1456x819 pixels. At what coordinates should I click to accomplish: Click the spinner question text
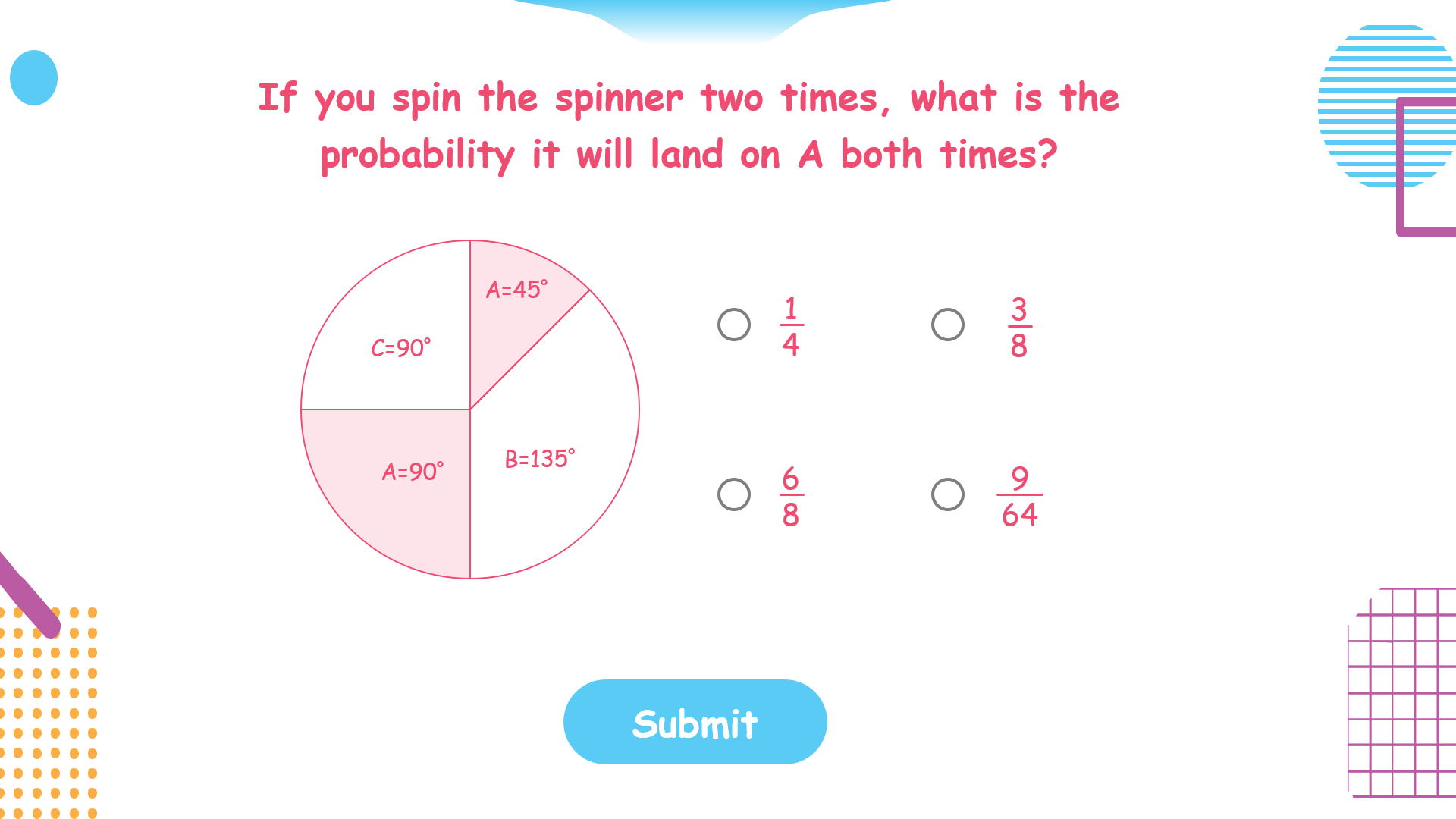pos(689,127)
